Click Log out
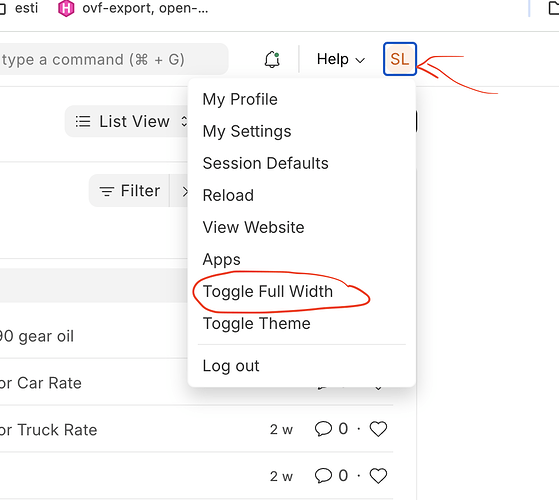The width and height of the screenshot is (559, 500). pos(231,366)
